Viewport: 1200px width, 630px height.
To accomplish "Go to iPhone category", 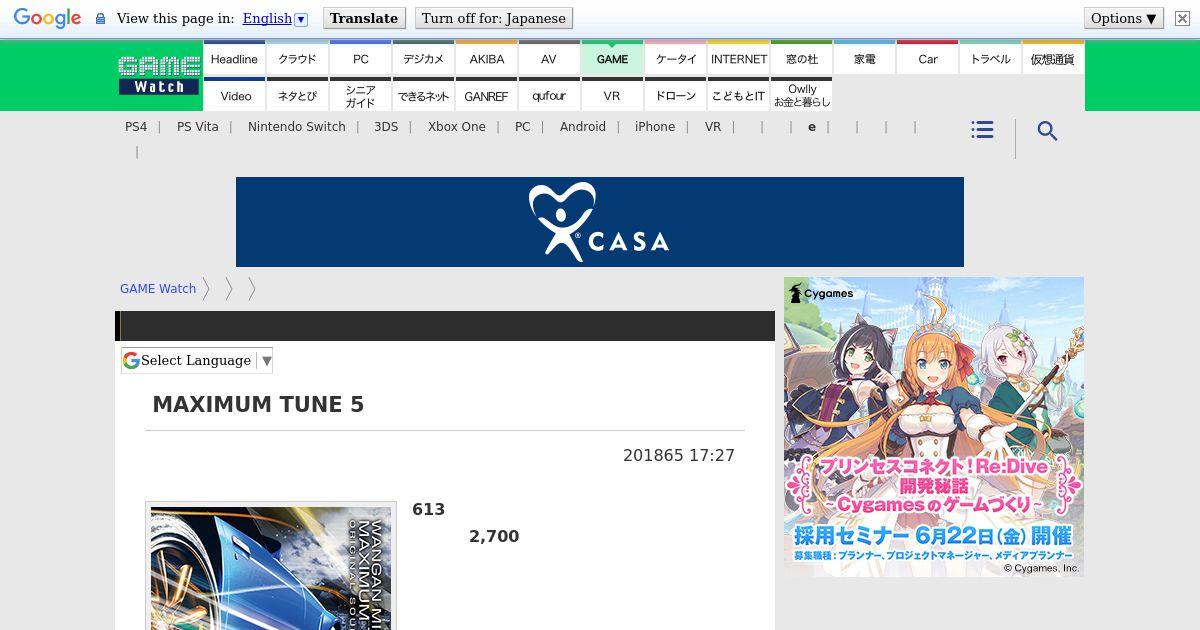I will click(x=655, y=127).
